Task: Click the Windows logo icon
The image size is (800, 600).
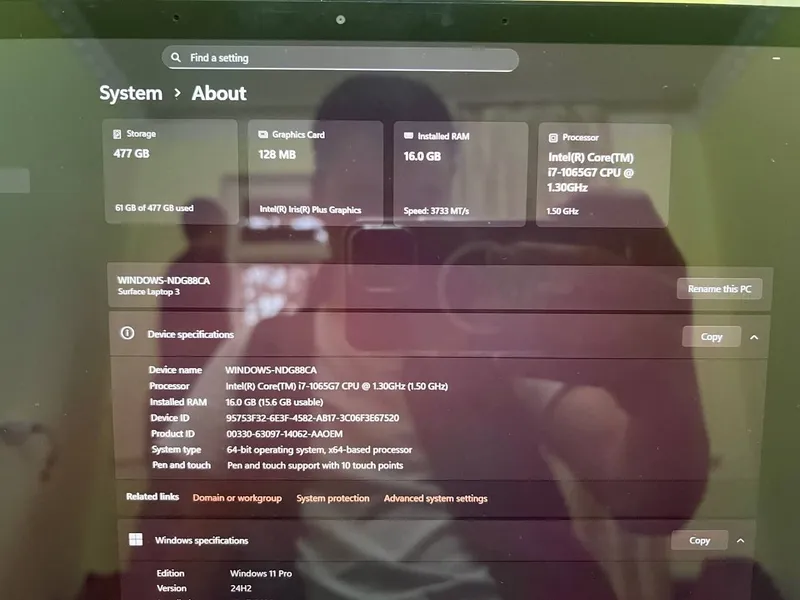Action: (x=136, y=539)
